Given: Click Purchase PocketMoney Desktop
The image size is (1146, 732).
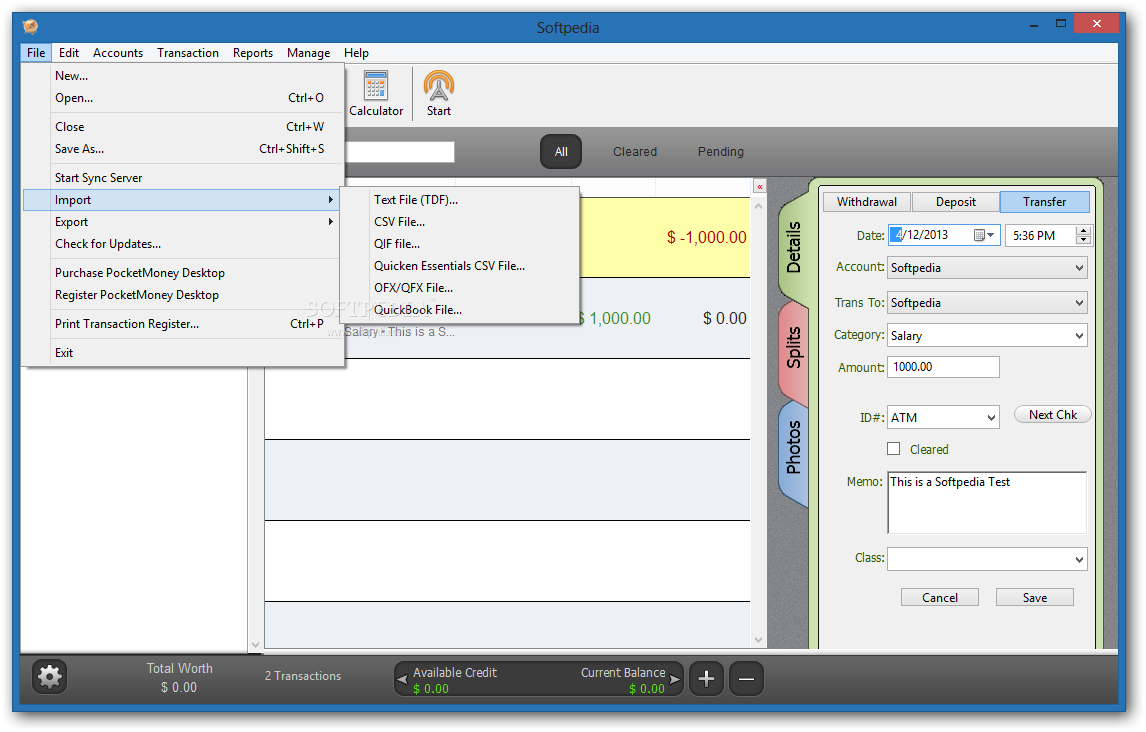Looking at the screenshot, I should (181, 273).
